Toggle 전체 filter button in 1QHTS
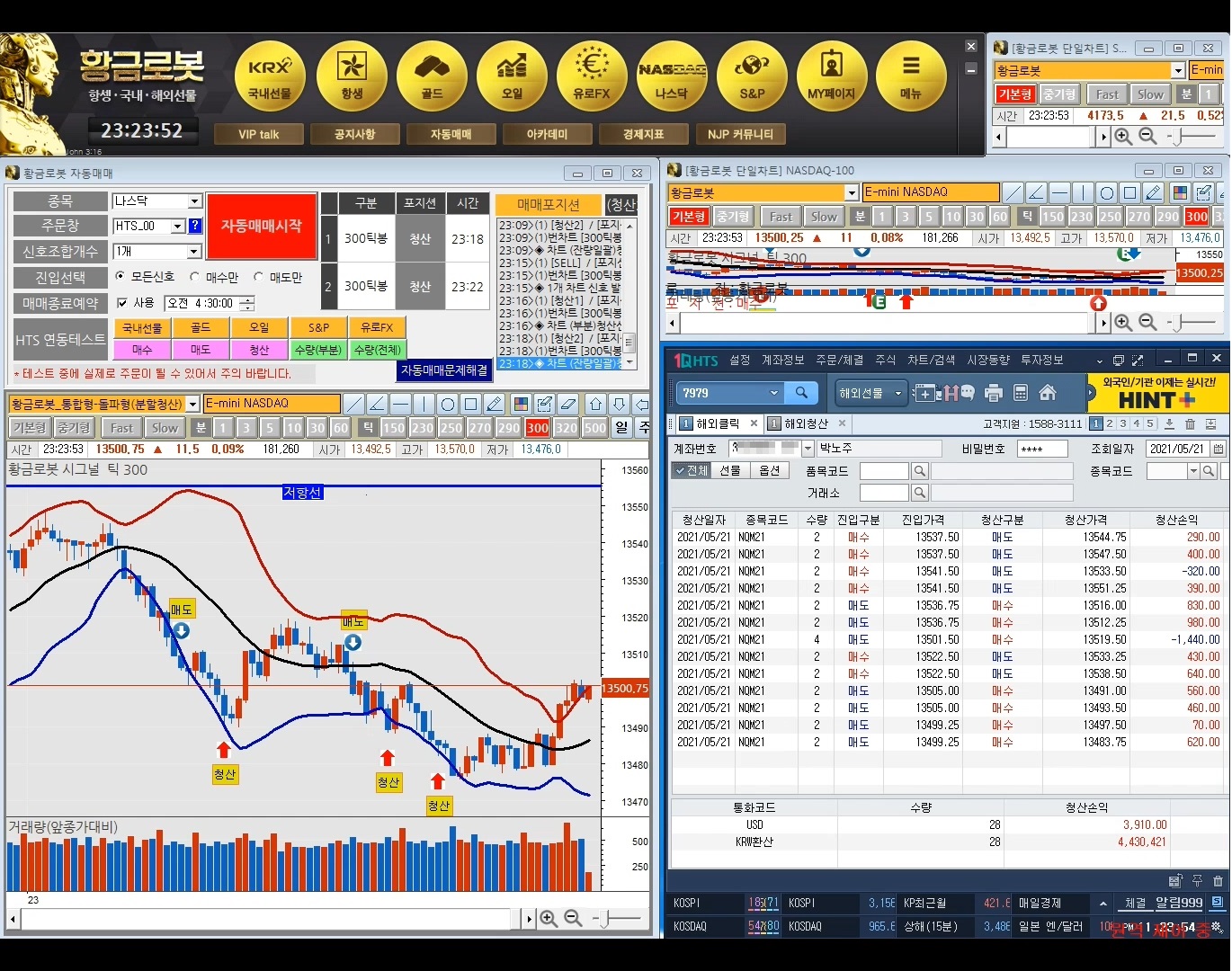This screenshot has width=1232, height=971. pyautogui.click(x=692, y=470)
